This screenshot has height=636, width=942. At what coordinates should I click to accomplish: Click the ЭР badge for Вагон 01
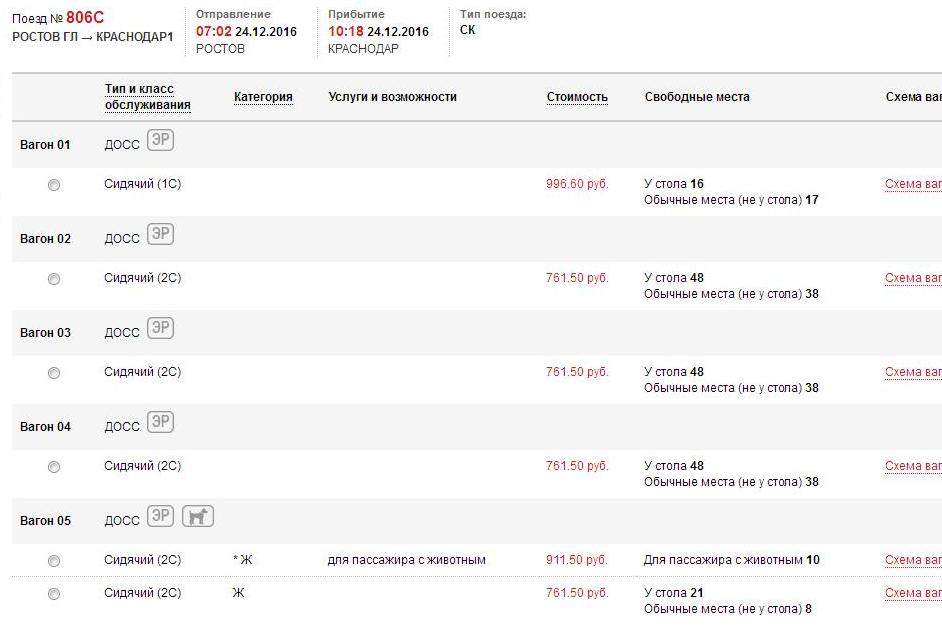coord(160,141)
